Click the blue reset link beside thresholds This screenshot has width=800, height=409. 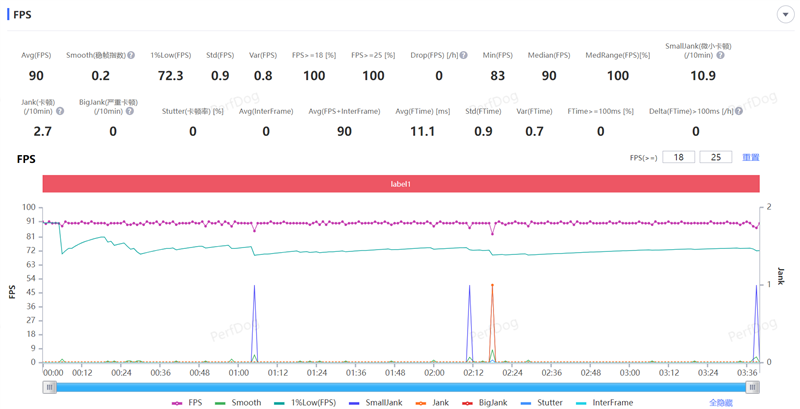click(751, 158)
